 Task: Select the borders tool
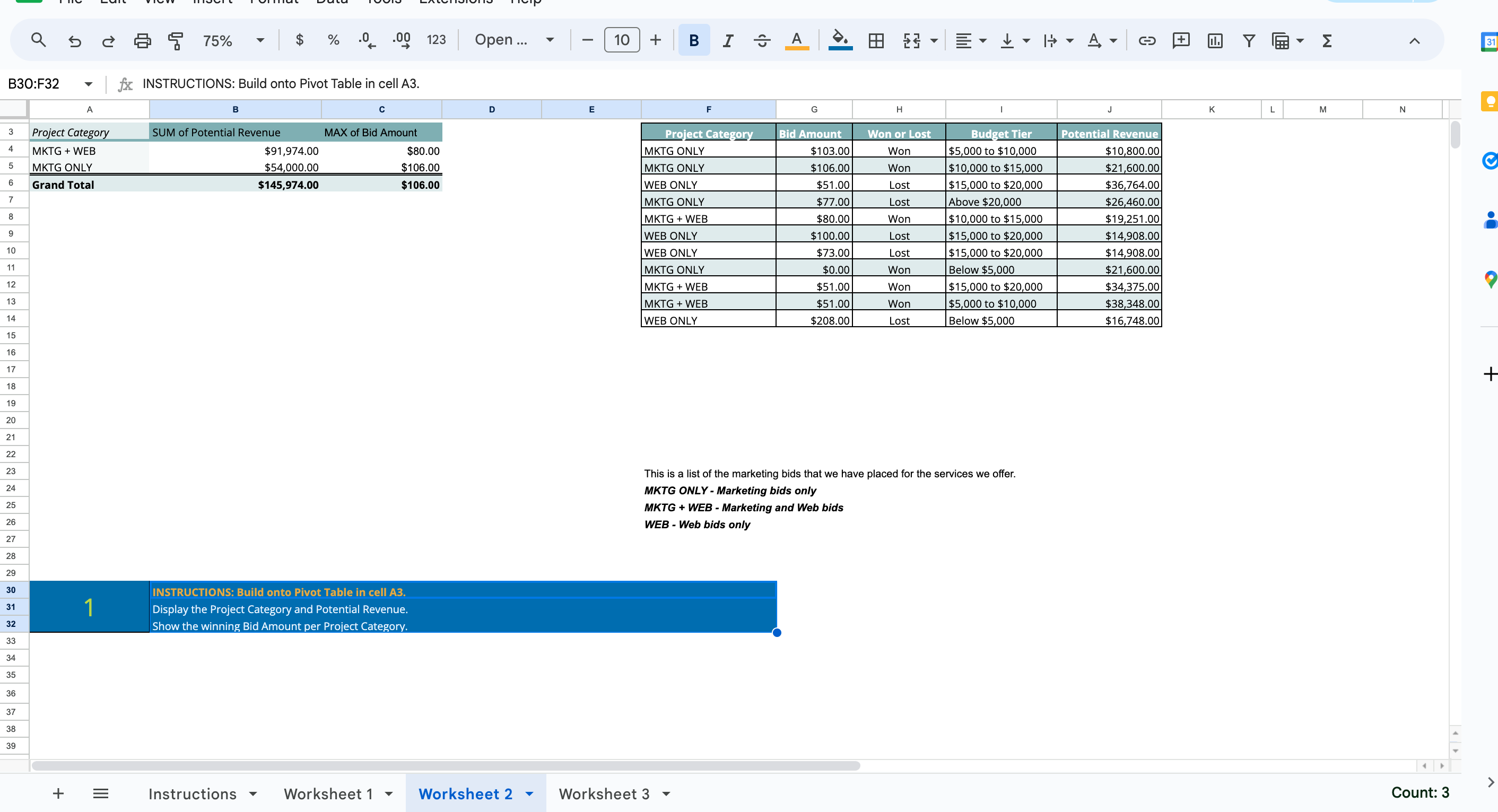point(875,40)
